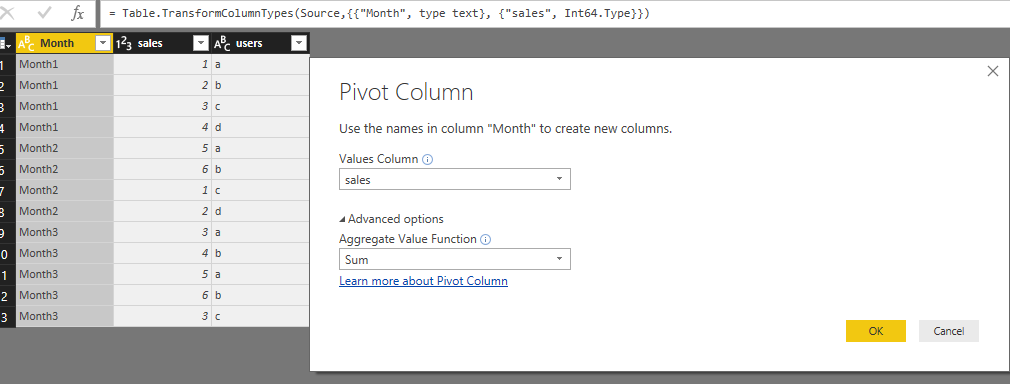Confirm the pivot with OK
This screenshot has height=384, width=1010.
876,331
